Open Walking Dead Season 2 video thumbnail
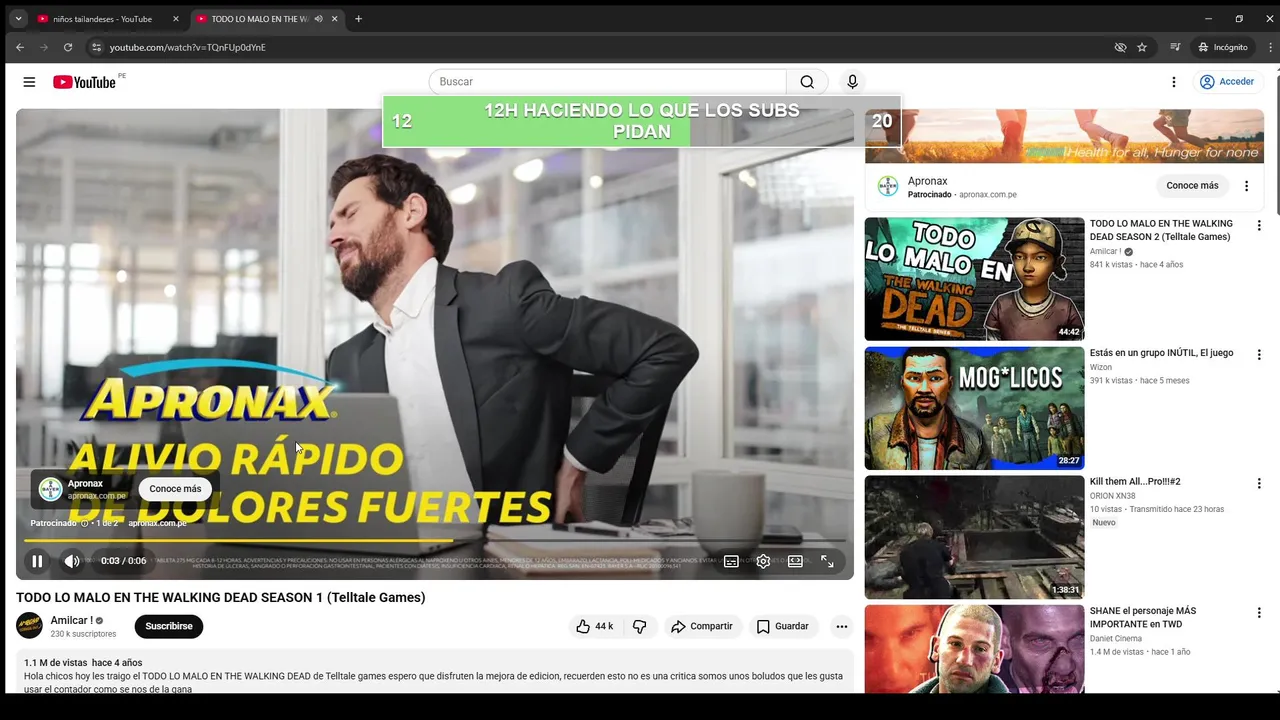 click(x=974, y=279)
